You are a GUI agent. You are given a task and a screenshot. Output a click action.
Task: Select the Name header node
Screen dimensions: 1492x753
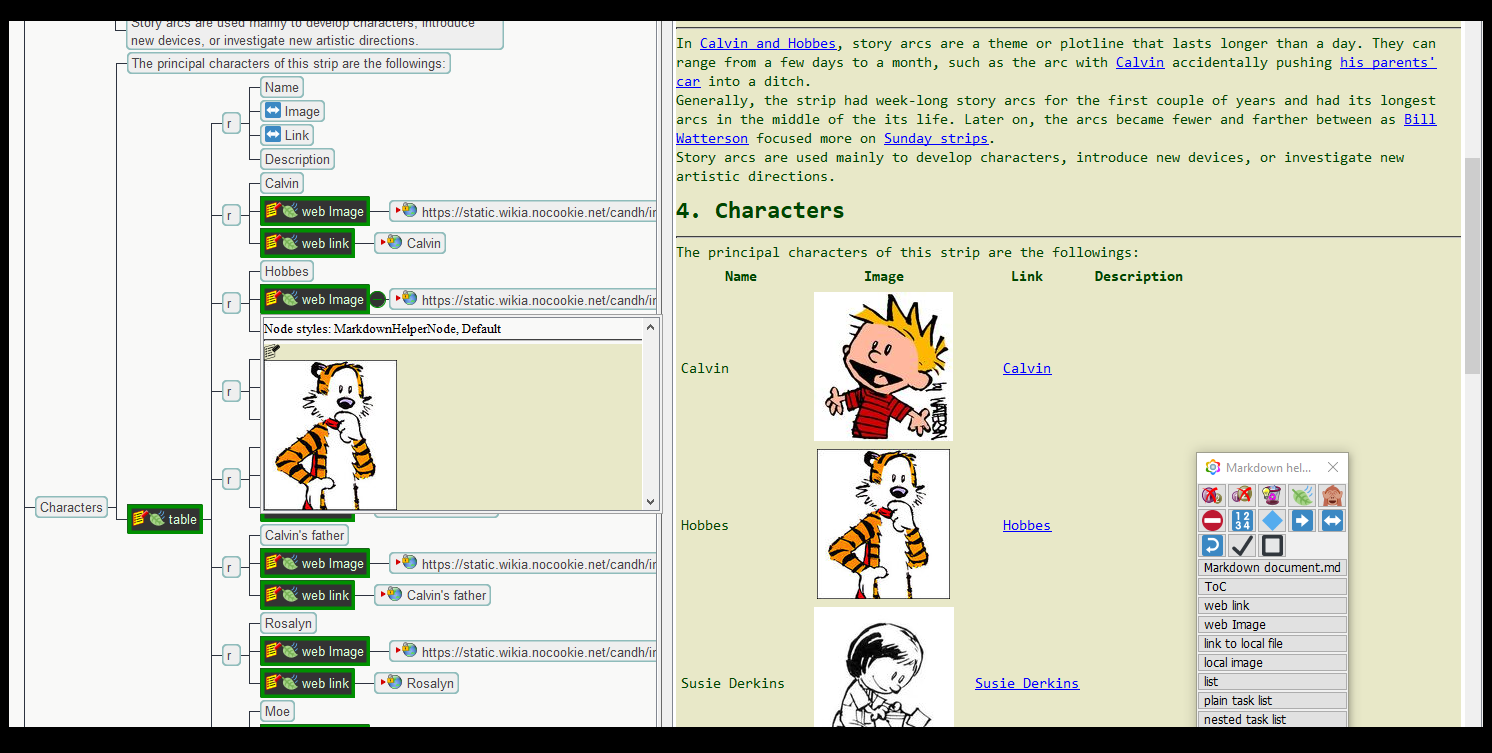[x=282, y=87]
